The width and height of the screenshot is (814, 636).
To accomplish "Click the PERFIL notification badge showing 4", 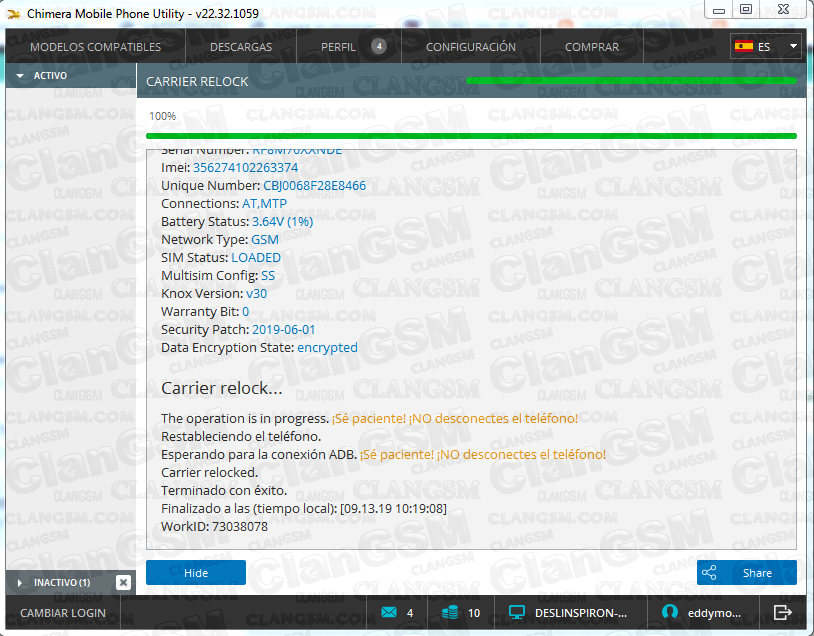I will pos(379,46).
